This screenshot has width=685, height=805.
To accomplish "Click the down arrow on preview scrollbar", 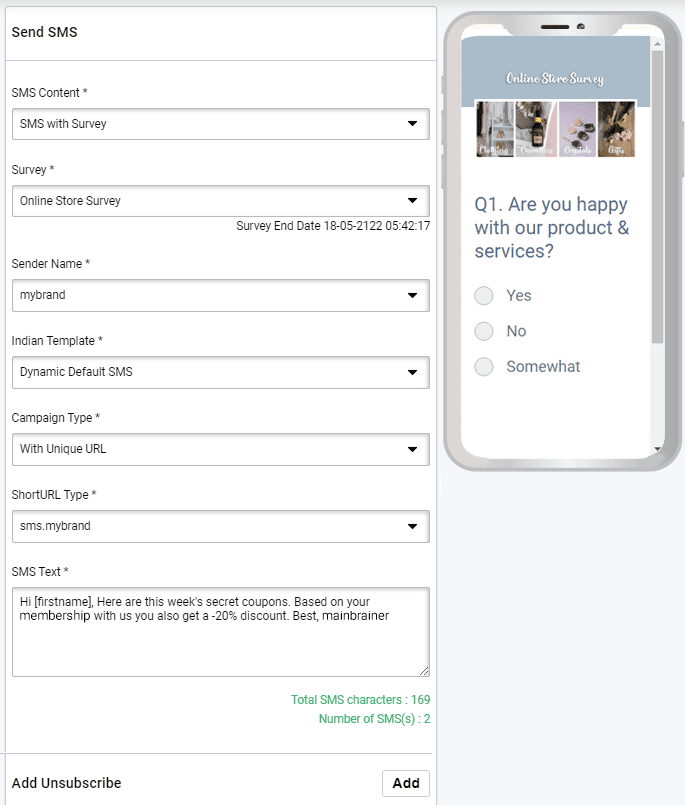I will pos(657,448).
